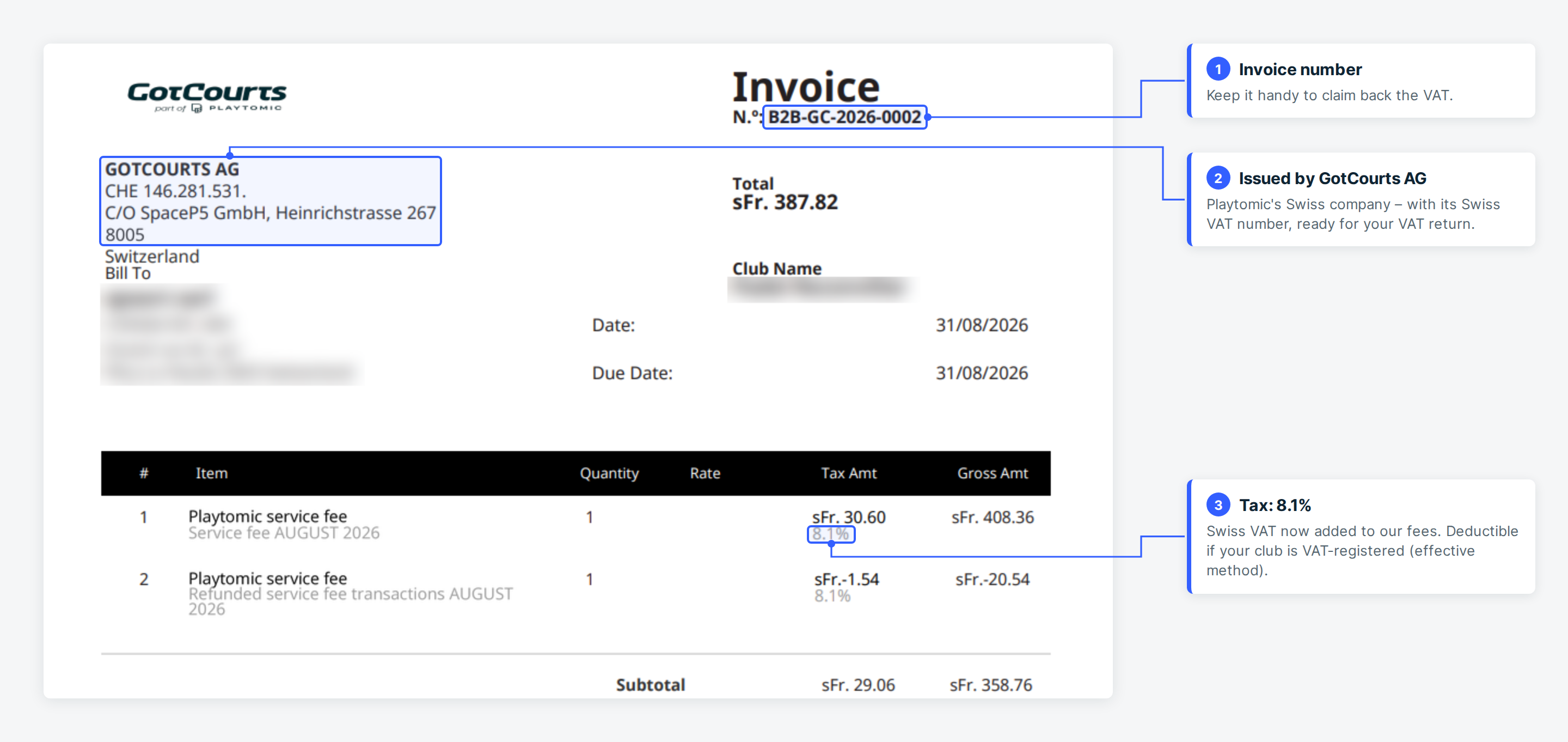Viewport: 1568px width, 742px height.
Task: Click the "GOTCOURTS AG" company name
Action: [172, 169]
